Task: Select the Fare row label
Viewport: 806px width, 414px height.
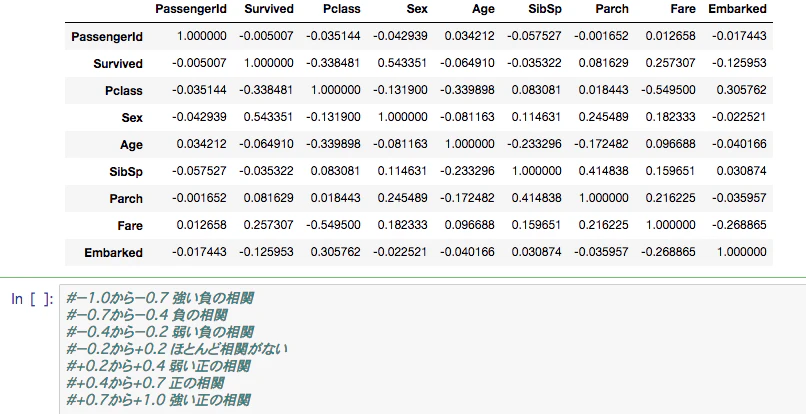Action: 131,225
